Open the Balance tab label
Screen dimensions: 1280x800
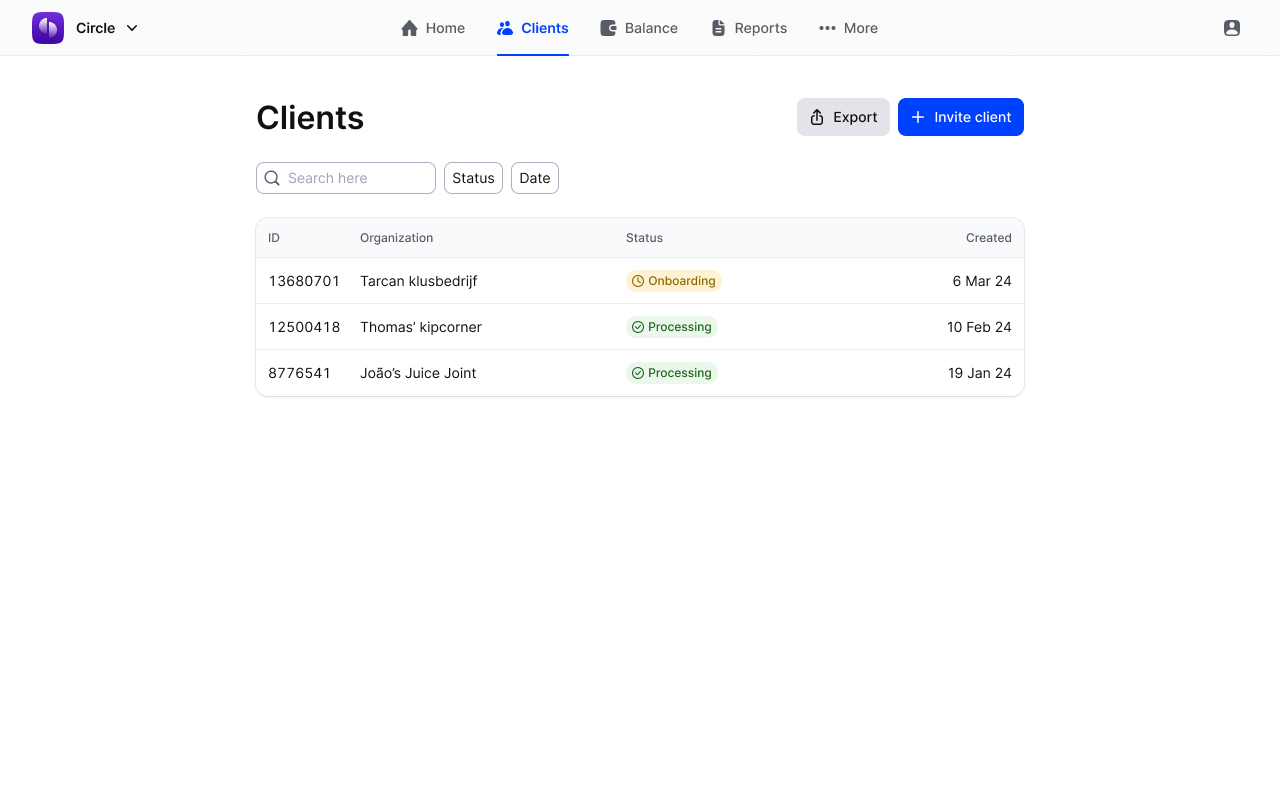651,28
